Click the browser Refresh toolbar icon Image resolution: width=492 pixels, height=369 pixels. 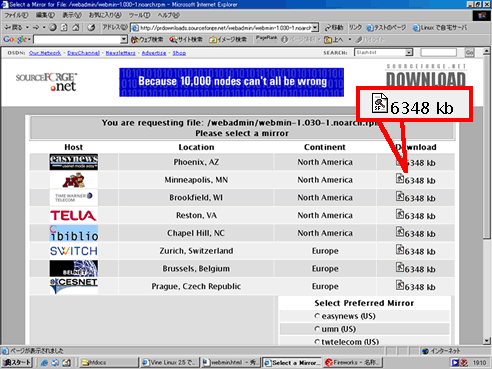[x=64, y=27]
